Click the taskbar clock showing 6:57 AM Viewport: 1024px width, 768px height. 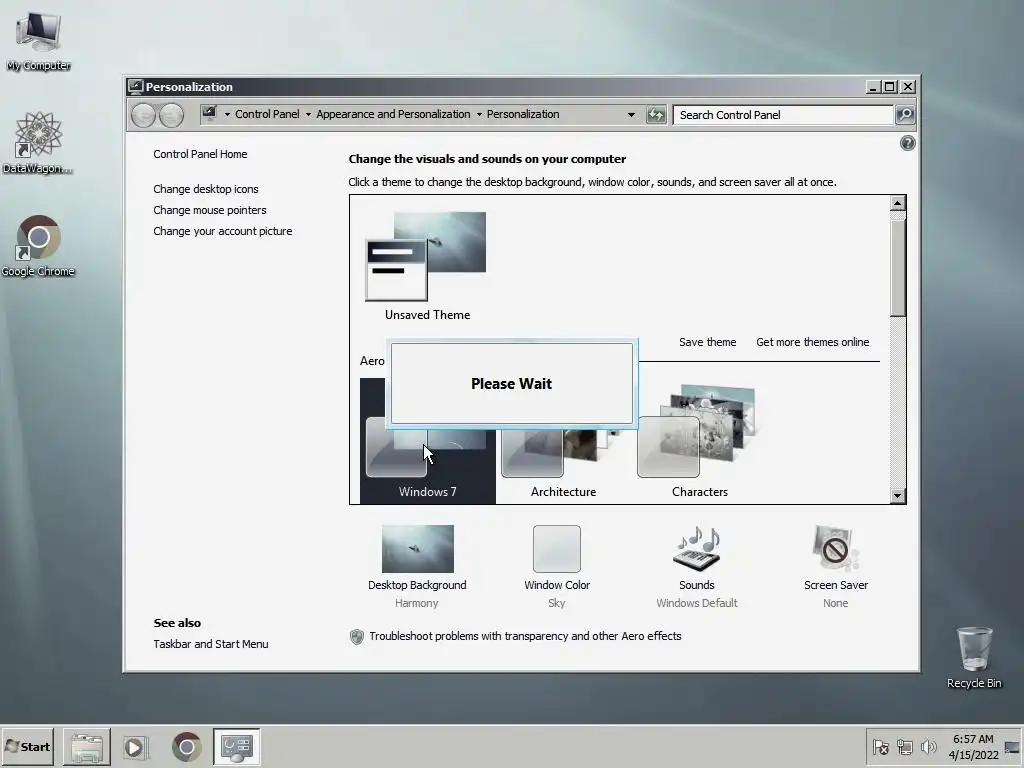tap(973, 747)
